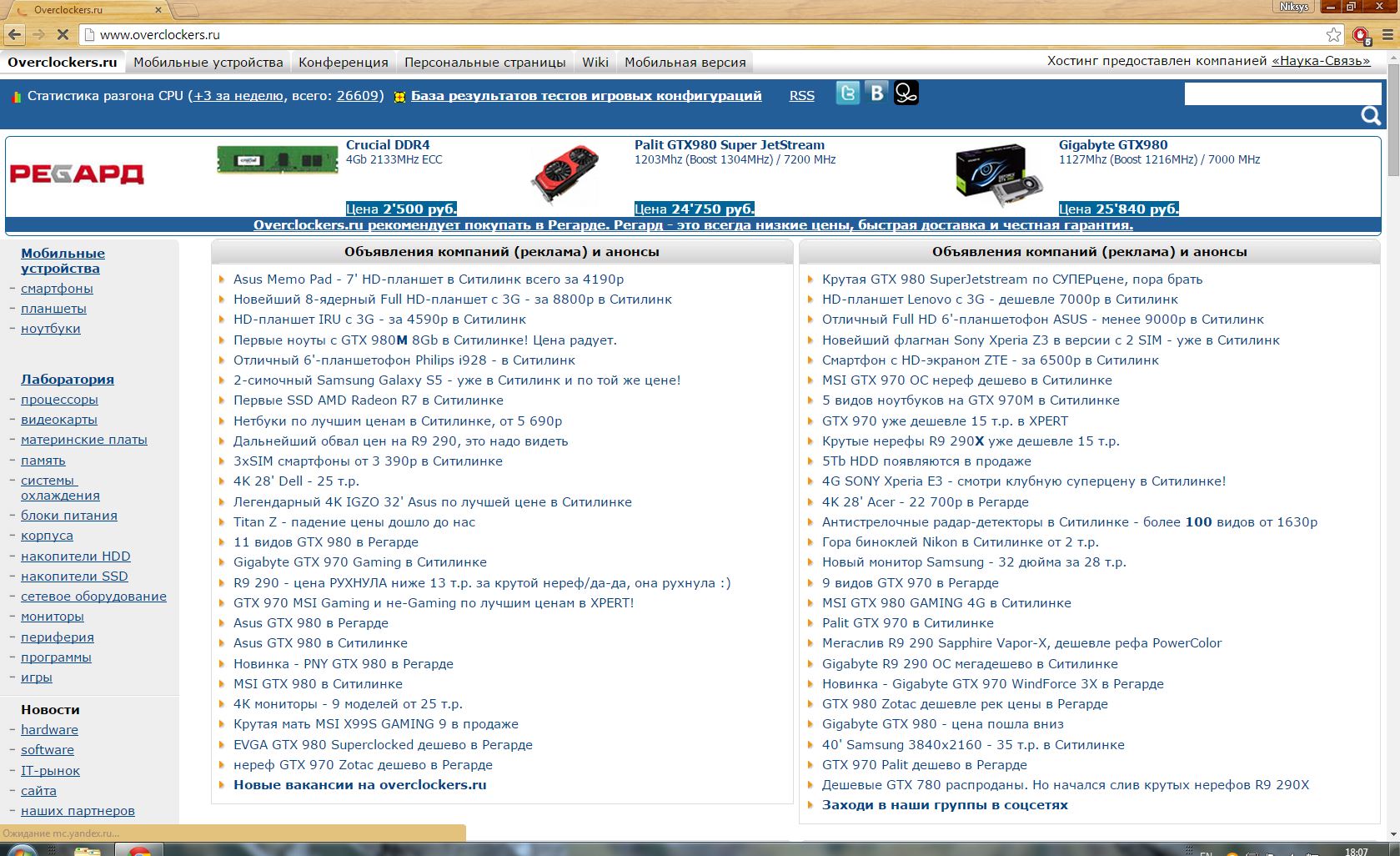Open the IT-рынок news link
The height and width of the screenshot is (856, 1400).
tap(50, 771)
